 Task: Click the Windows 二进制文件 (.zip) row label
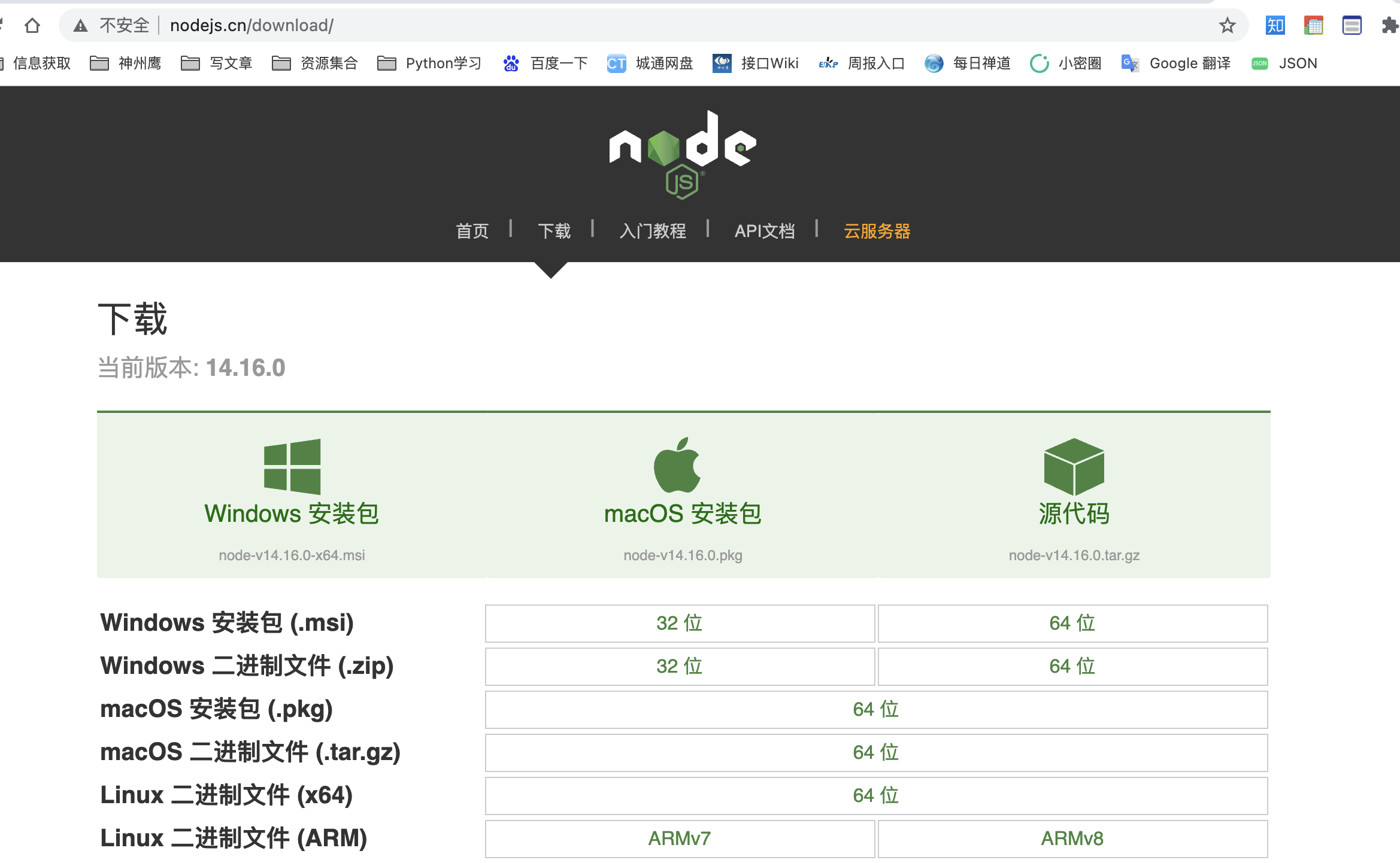coord(247,666)
